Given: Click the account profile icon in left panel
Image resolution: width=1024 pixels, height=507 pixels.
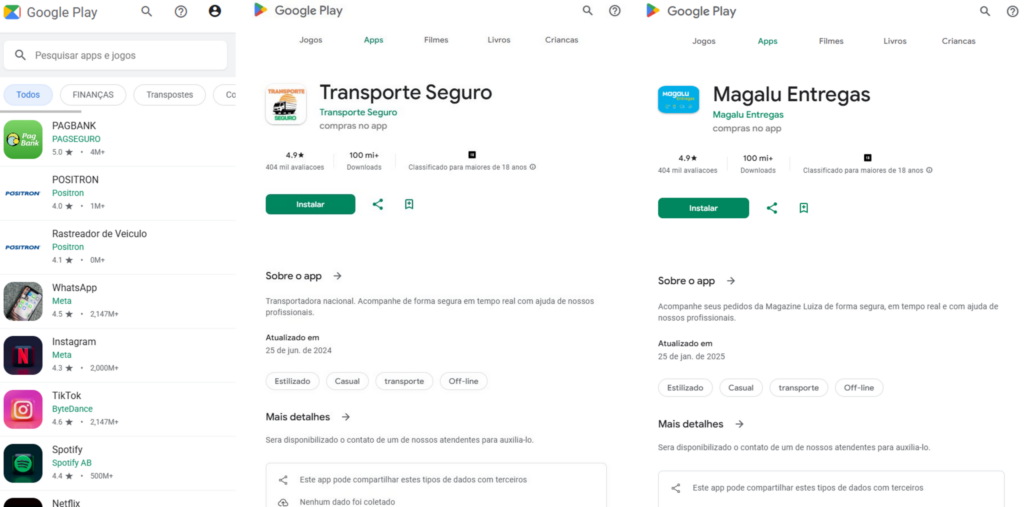Looking at the screenshot, I should 215,11.
